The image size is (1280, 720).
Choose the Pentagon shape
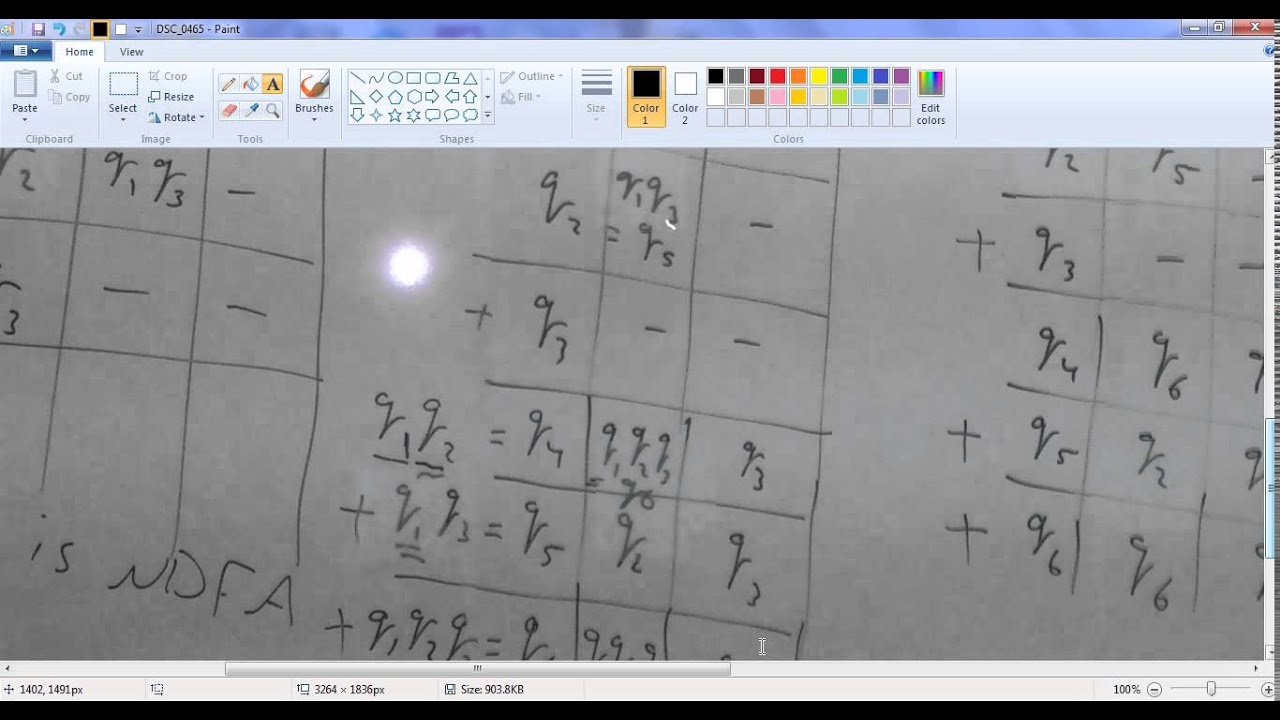(x=395, y=97)
